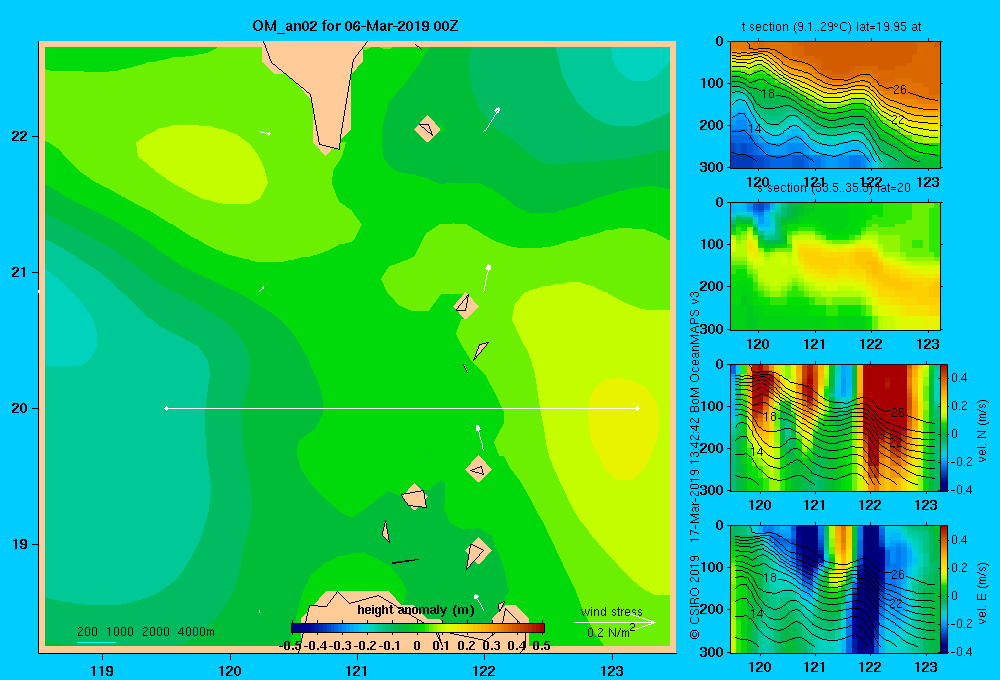
Task: Click the plot title OM_an02 for 06-Mar-2019 00Z
Action: click(355, 26)
